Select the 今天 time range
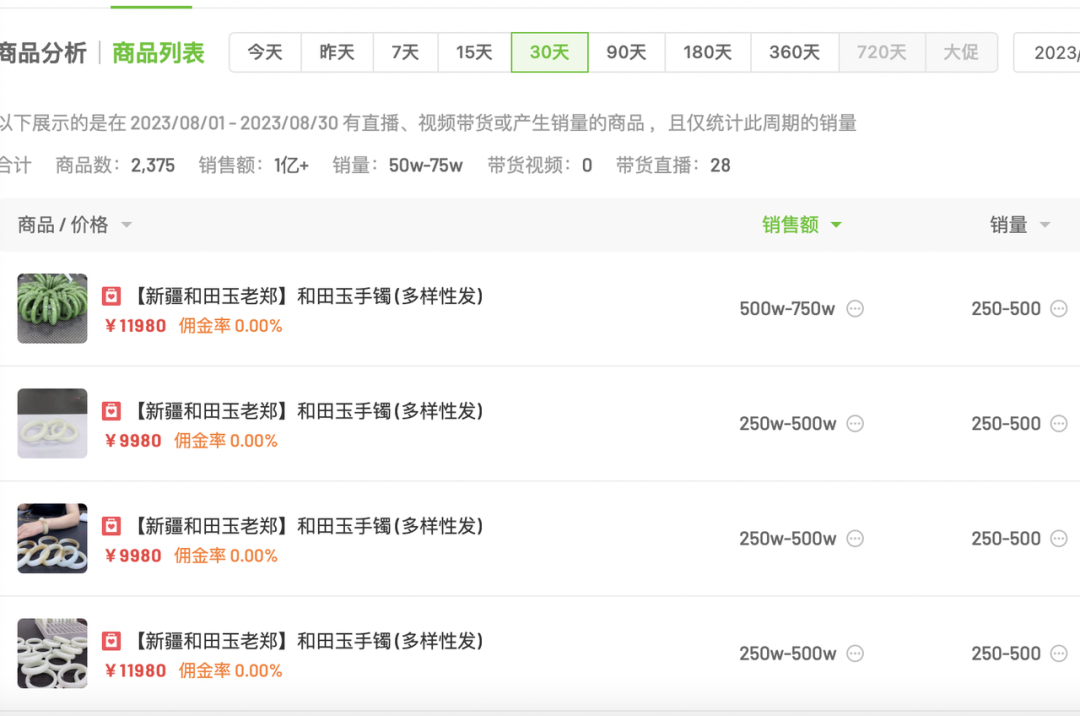This screenshot has height=716, width=1080. [265, 52]
